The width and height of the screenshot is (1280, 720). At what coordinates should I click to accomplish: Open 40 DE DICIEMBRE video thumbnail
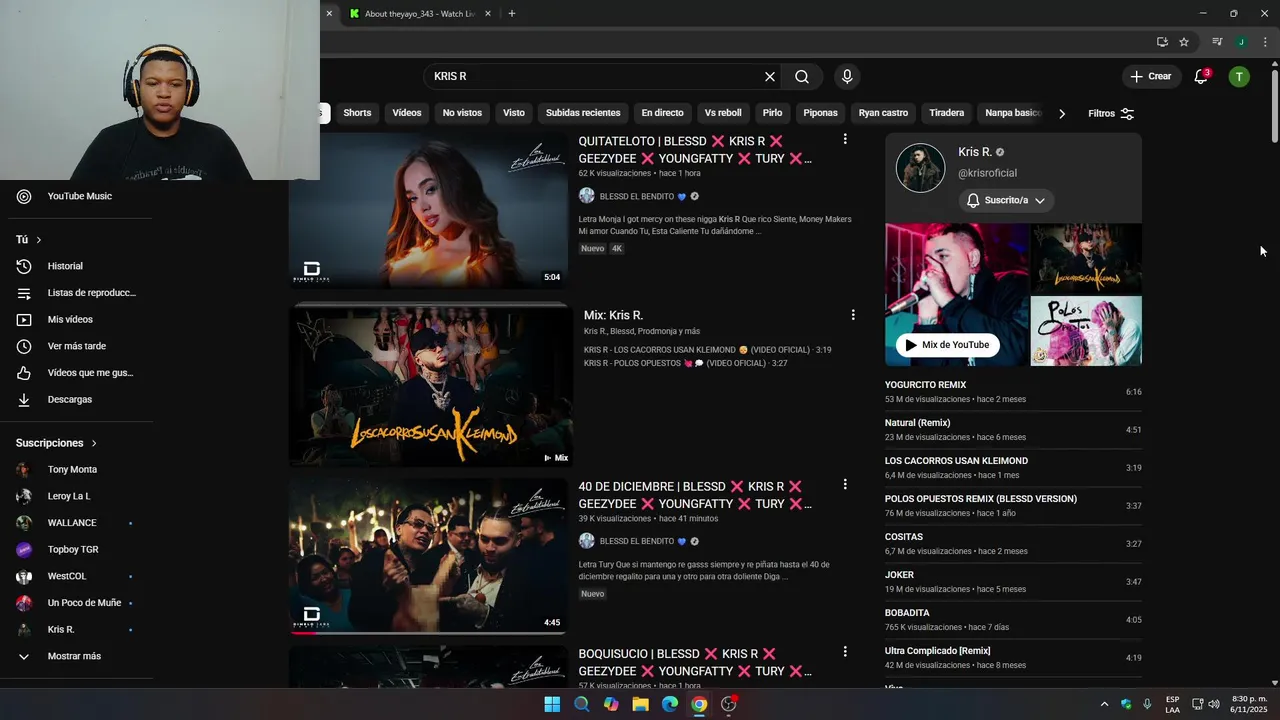point(428,556)
